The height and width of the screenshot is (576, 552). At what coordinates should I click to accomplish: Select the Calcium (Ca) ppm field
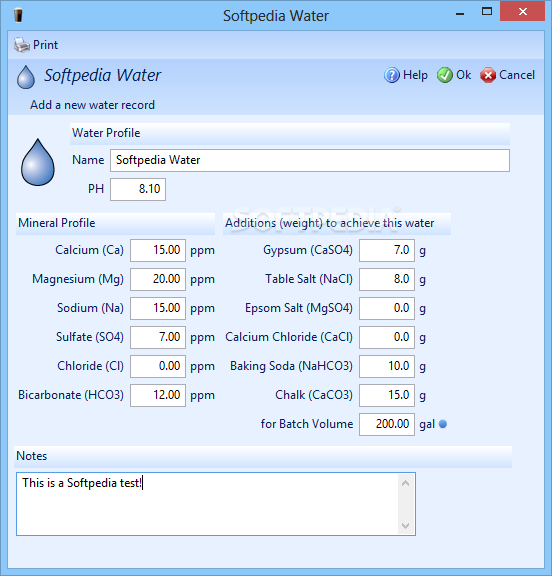158,250
